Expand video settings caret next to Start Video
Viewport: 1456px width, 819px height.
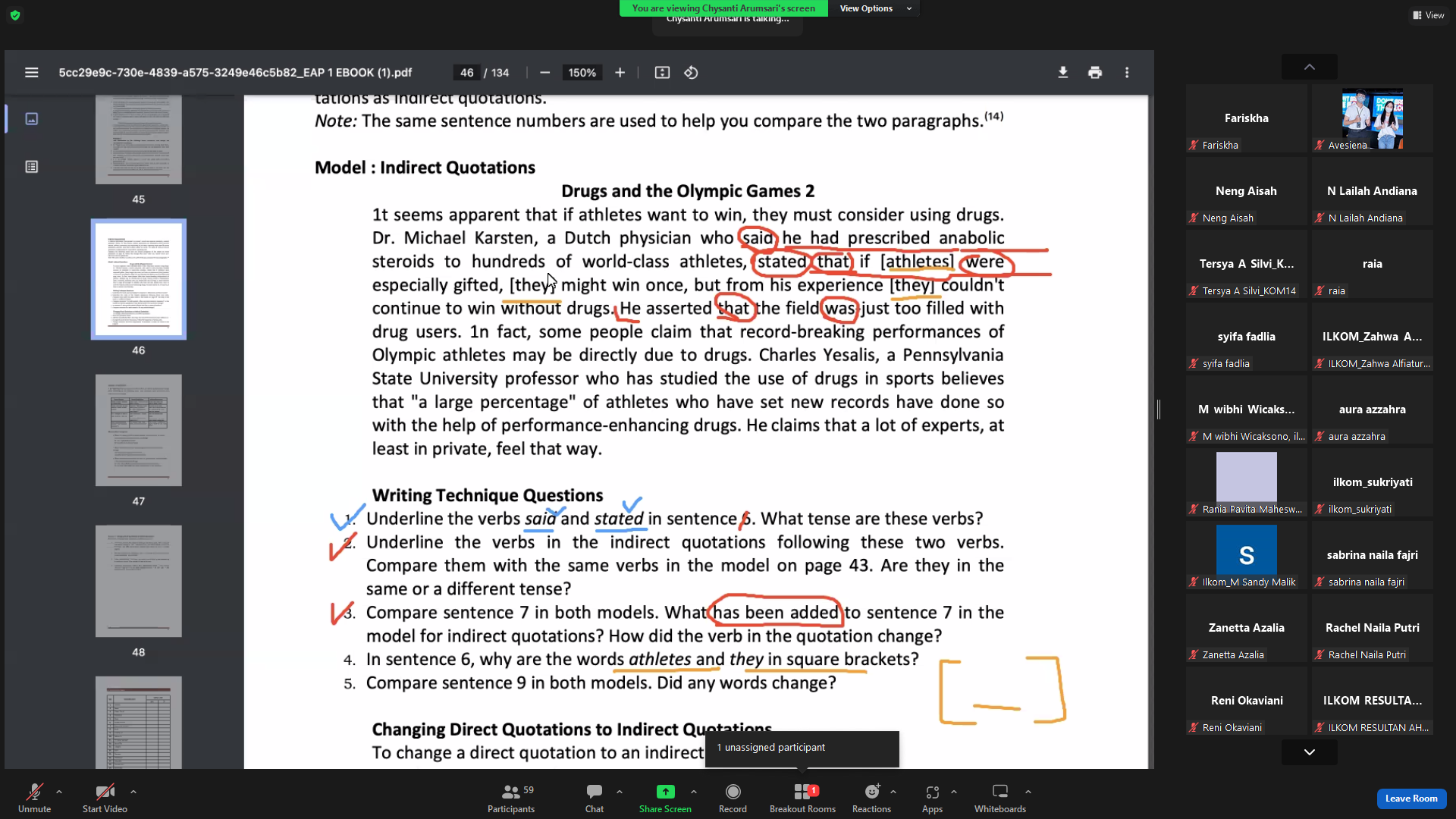tap(133, 792)
